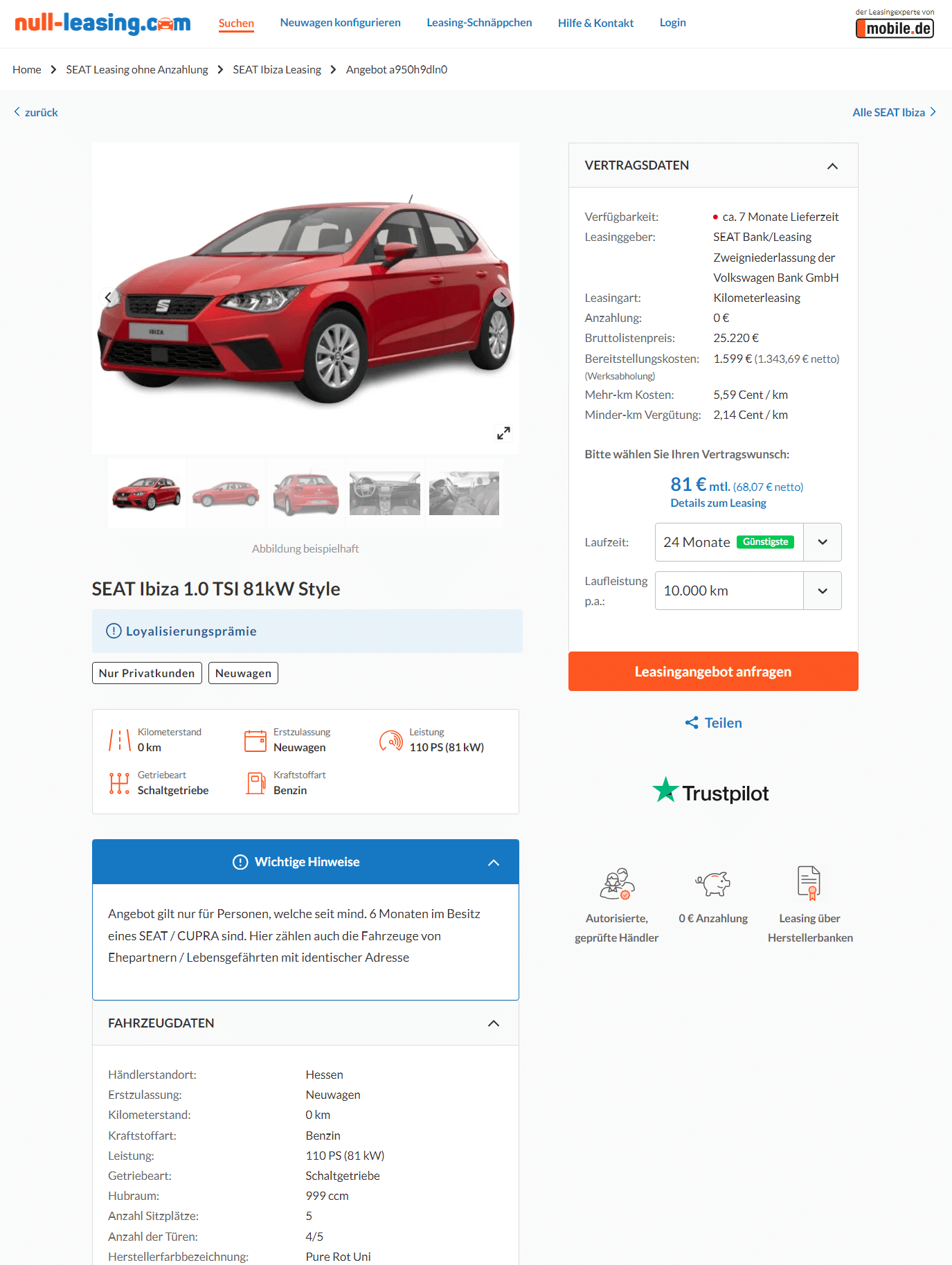Click the Loyalisierungsprämie info icon

[114, 631]
